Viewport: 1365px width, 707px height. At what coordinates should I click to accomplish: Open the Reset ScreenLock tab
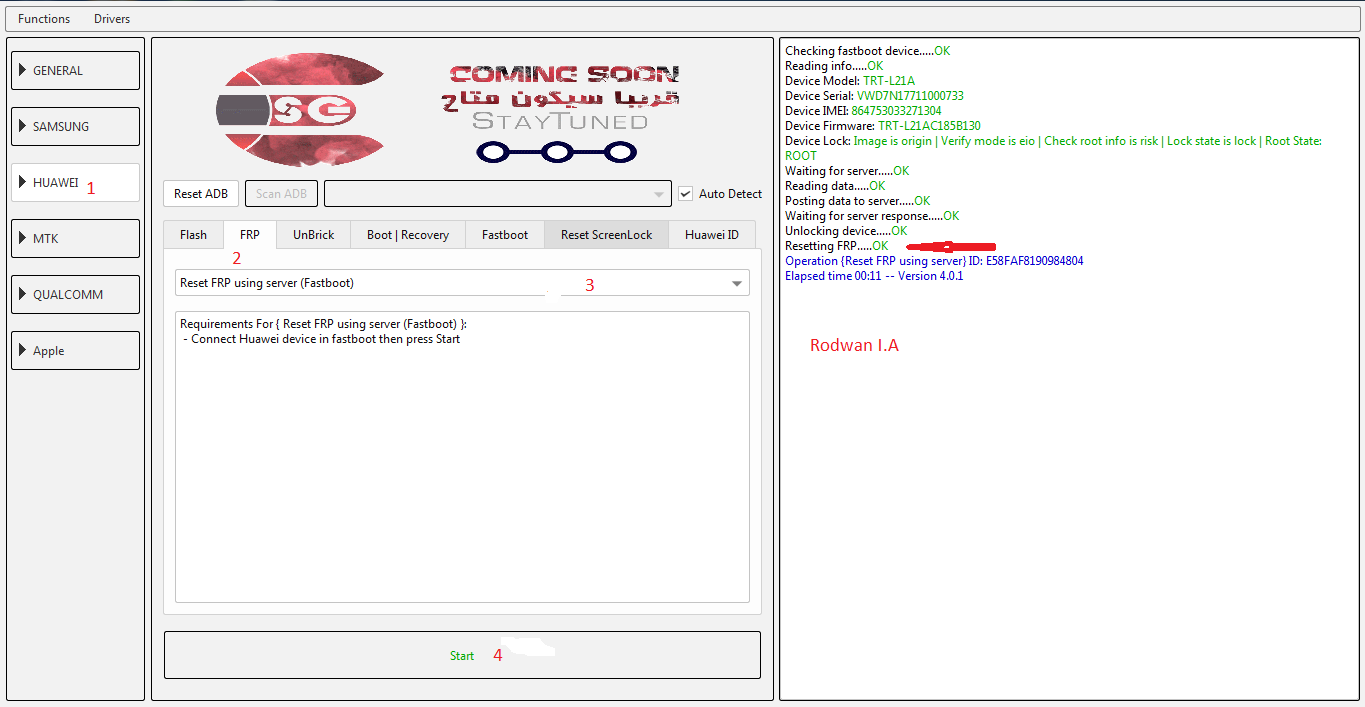(606, 235)
